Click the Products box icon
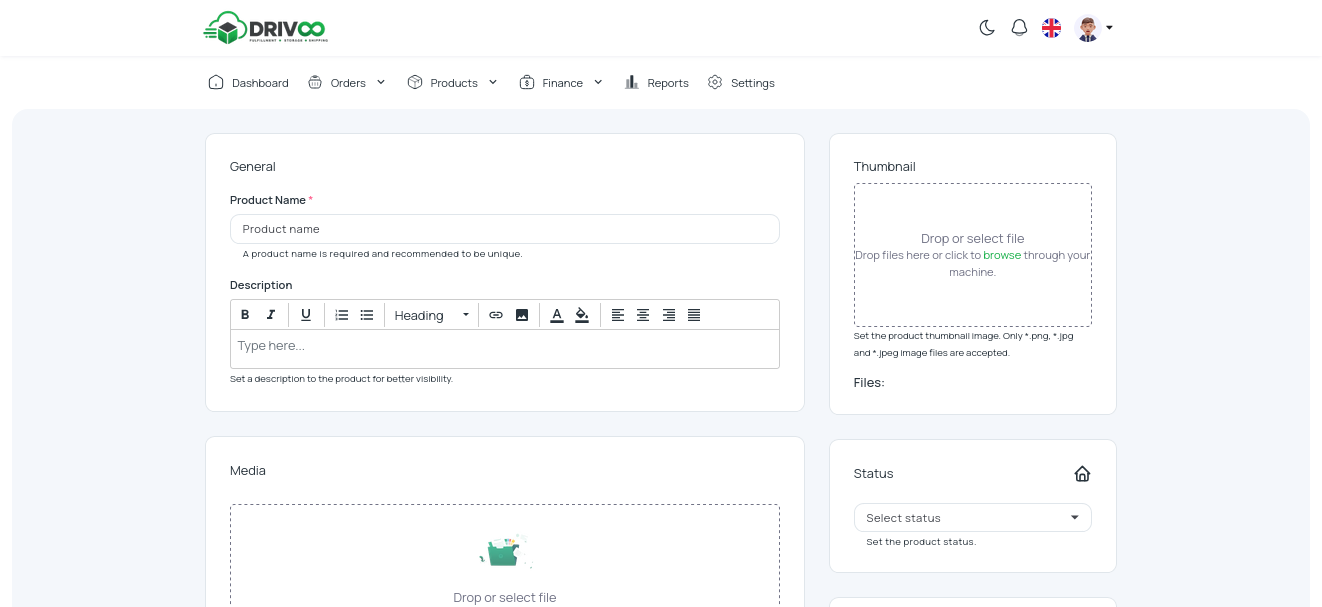1322x607 pixels. (x=415, y=82)
